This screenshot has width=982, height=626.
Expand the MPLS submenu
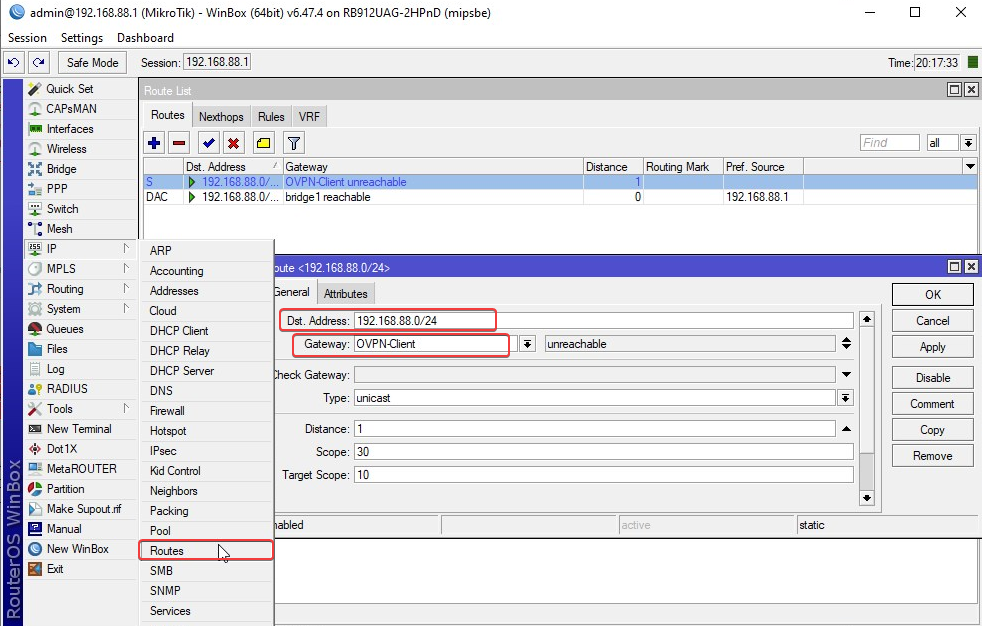click(x=80, y=269)
